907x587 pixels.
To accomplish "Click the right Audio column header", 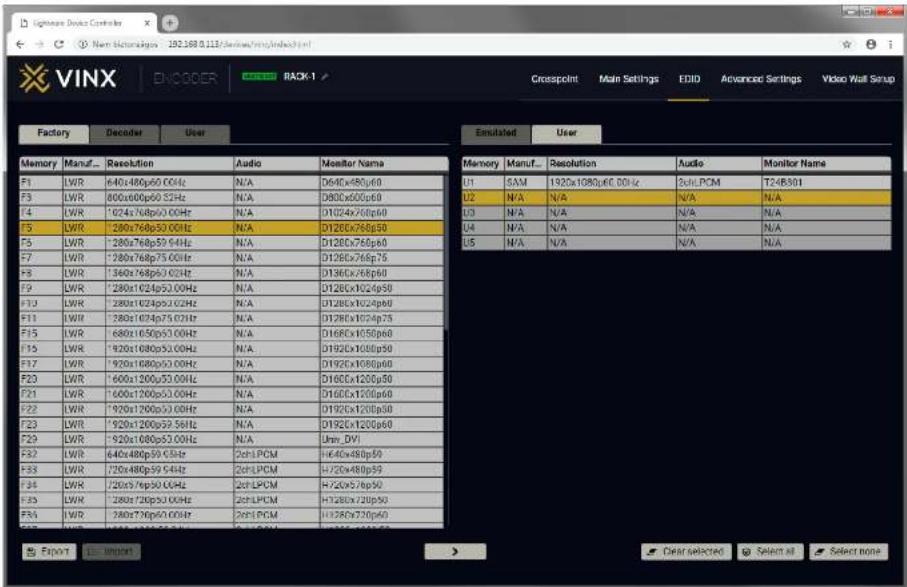I will point(718,164).
